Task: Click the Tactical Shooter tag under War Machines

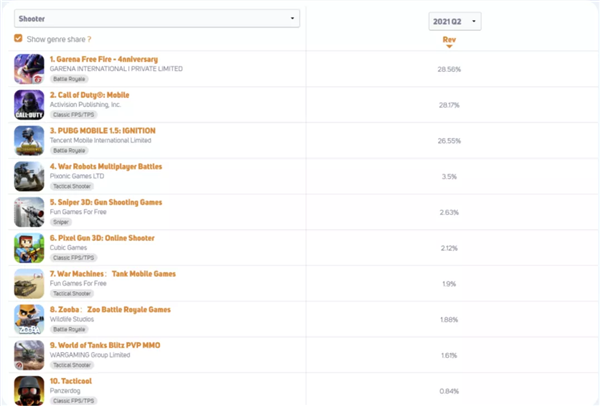Action: 72,293
